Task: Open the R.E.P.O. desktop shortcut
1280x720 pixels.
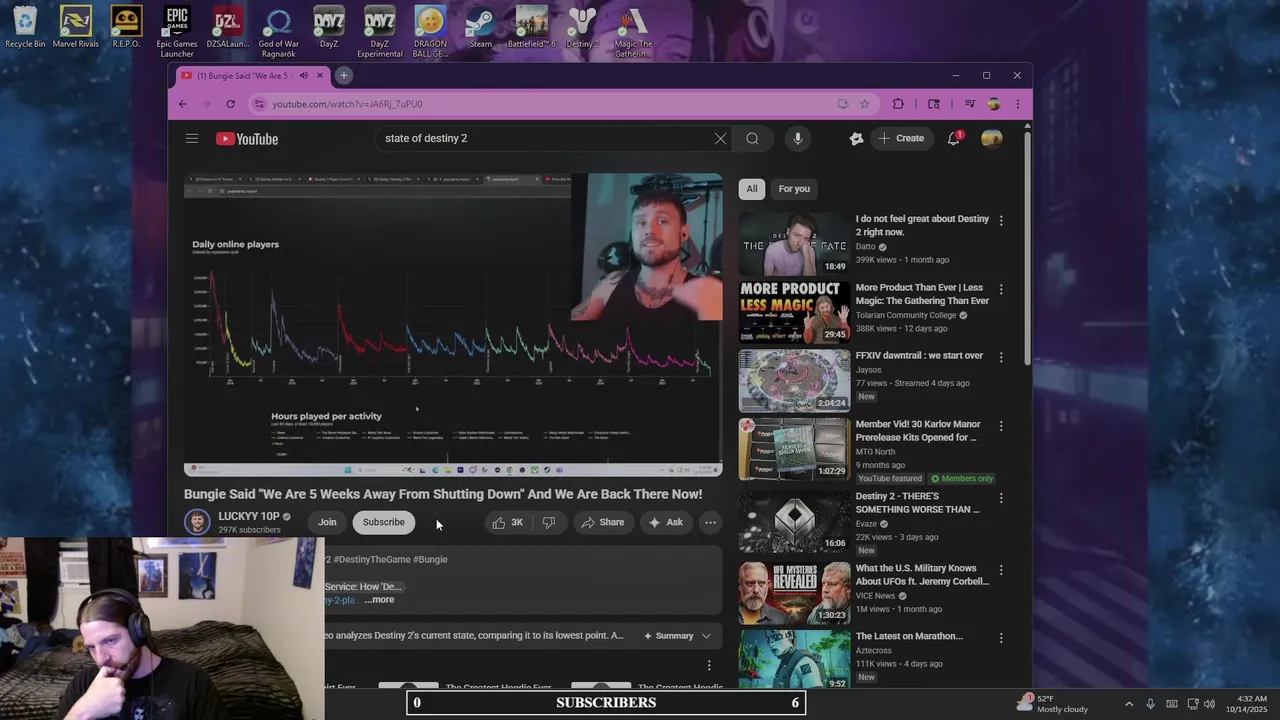Action: pos(126,27)
